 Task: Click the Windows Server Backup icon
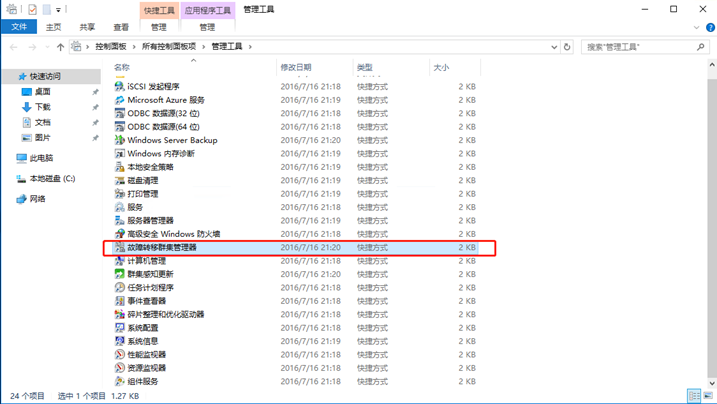click(x=120, y=140)
